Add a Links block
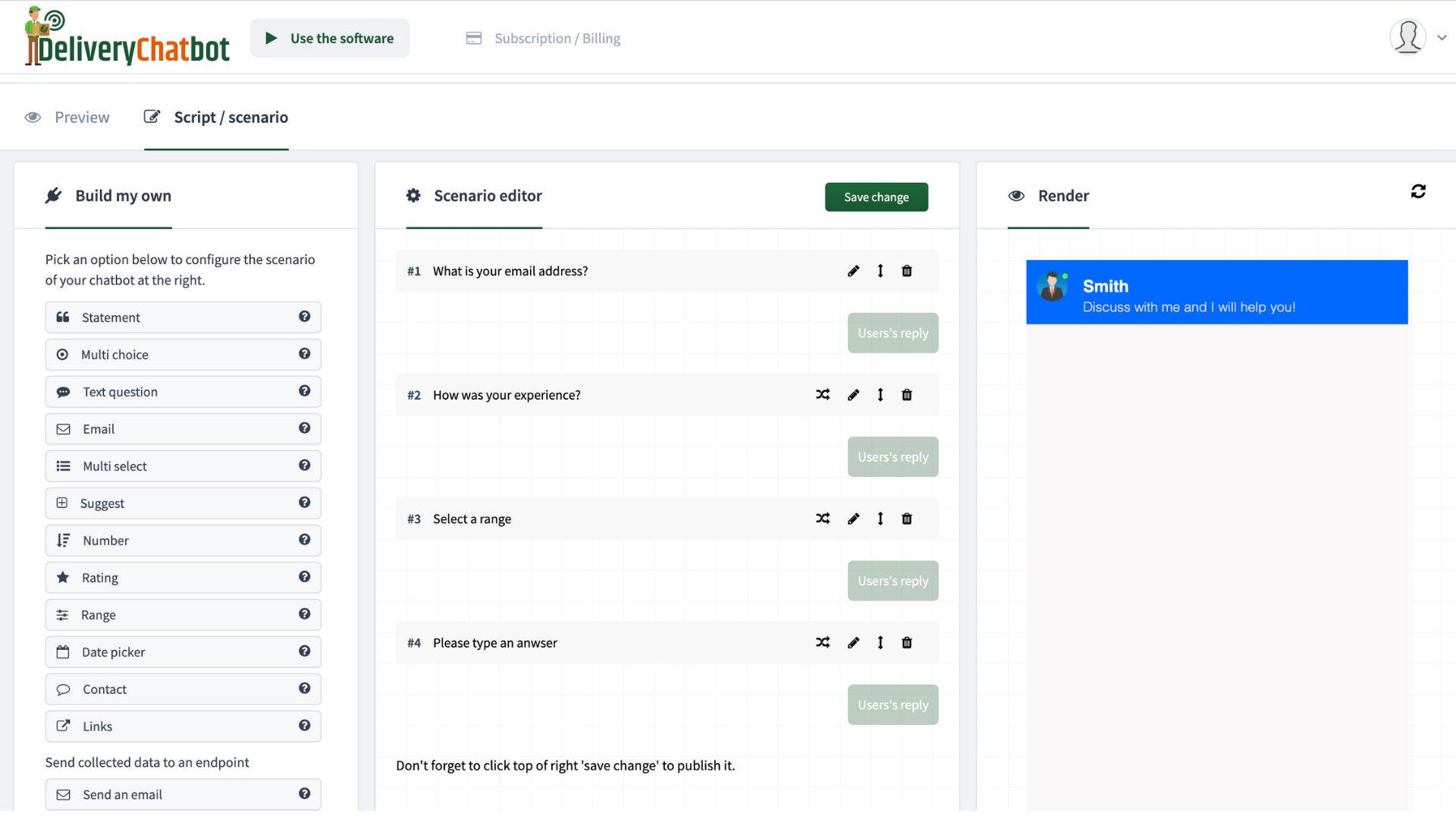 coord(183,726)
